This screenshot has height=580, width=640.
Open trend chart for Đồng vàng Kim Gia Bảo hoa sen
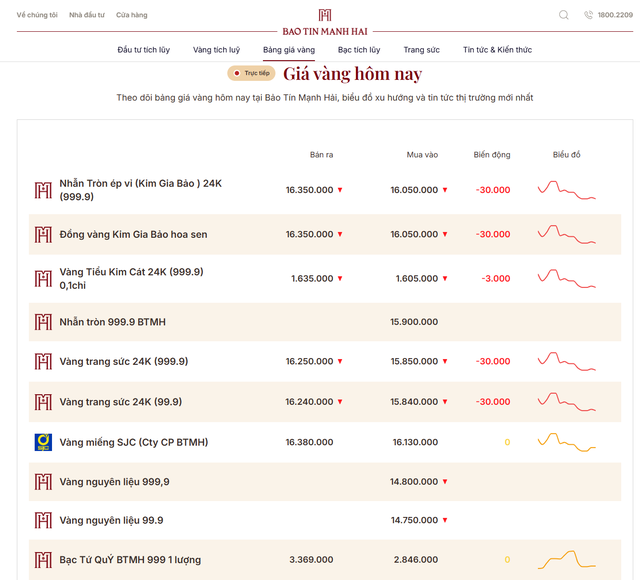coord(567,234)
